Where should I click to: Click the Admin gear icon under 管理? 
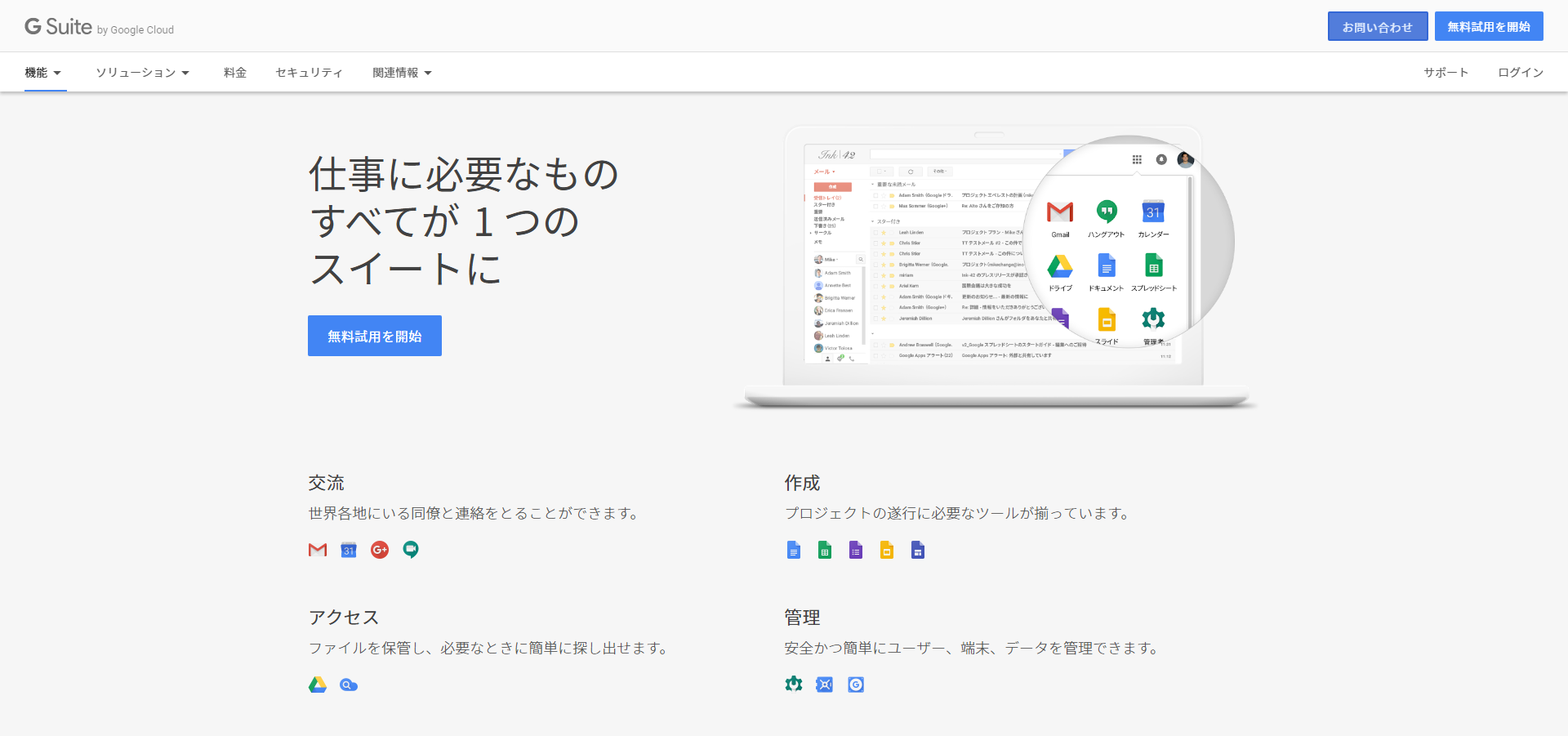click(x=794, y=685)
